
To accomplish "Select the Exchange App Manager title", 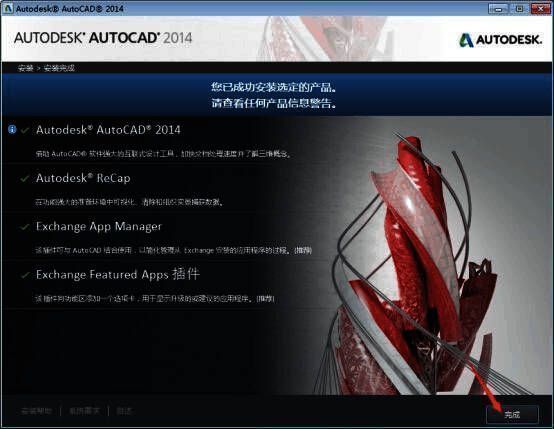I will tap(99, 227).
